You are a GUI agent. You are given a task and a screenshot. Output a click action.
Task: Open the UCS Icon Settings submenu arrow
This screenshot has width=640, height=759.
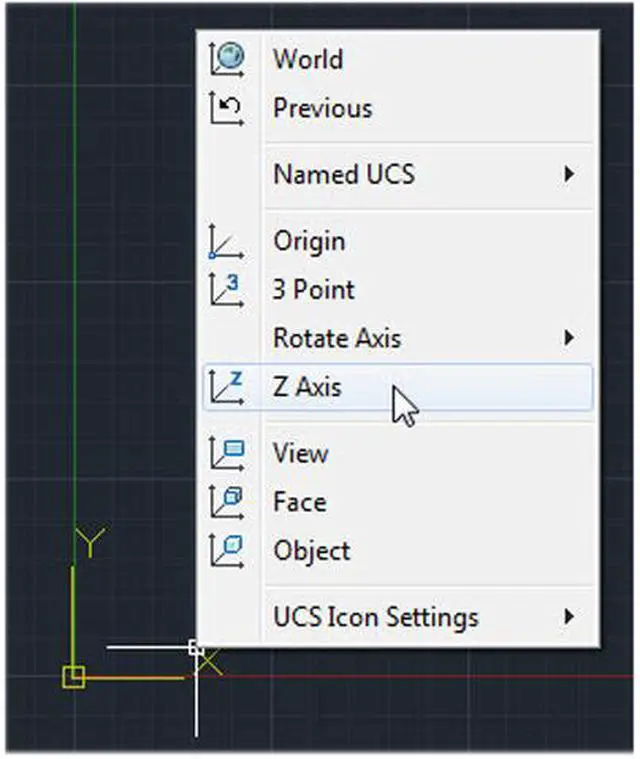click(569, 617)
